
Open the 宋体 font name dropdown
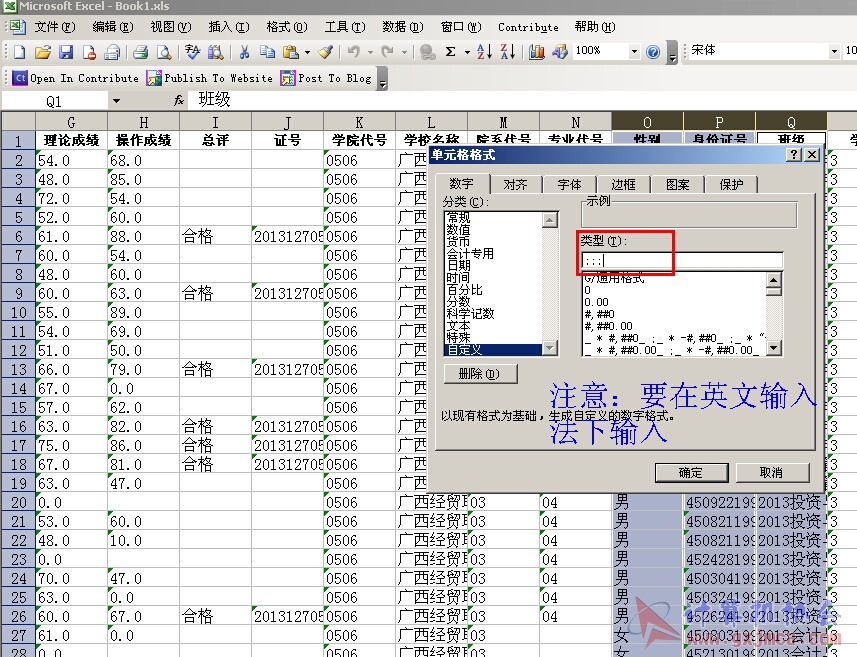click(x=834, y=52)
